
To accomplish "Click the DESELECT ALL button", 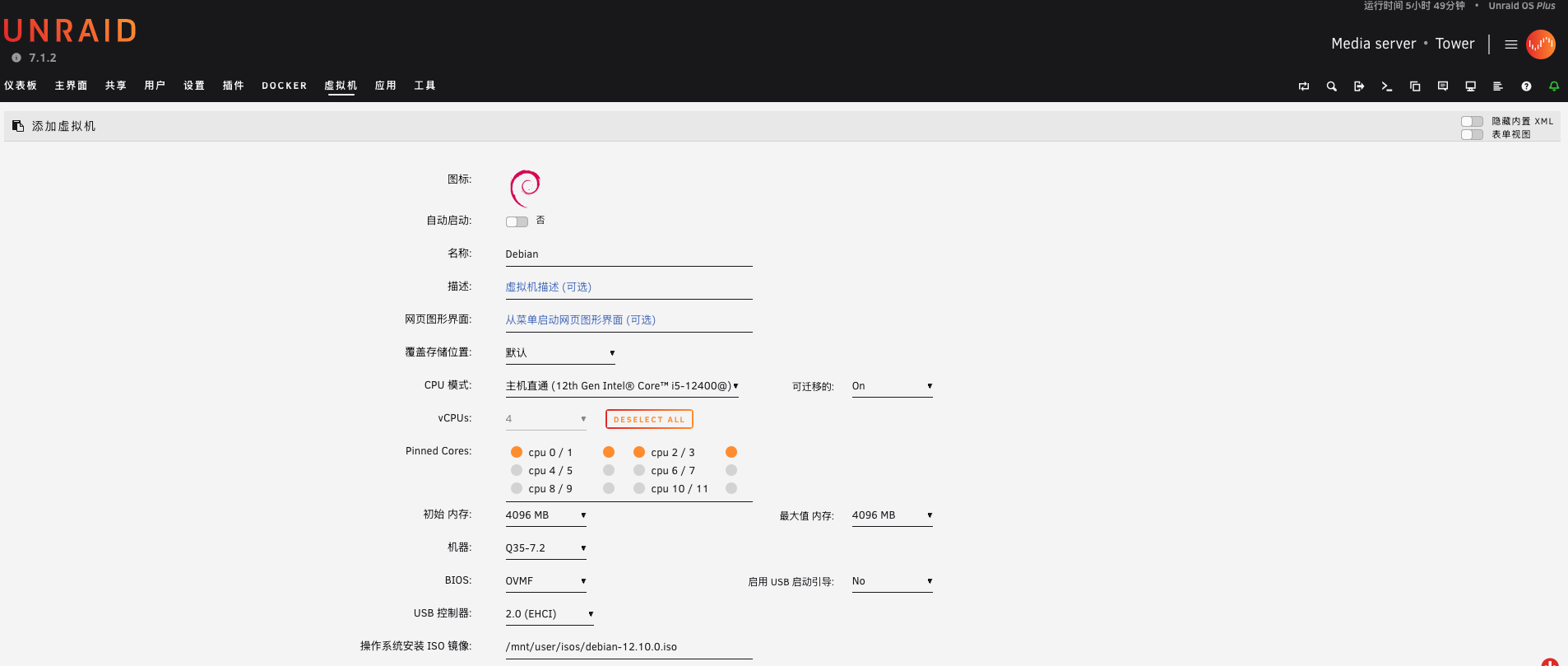I will pos(649,419).
